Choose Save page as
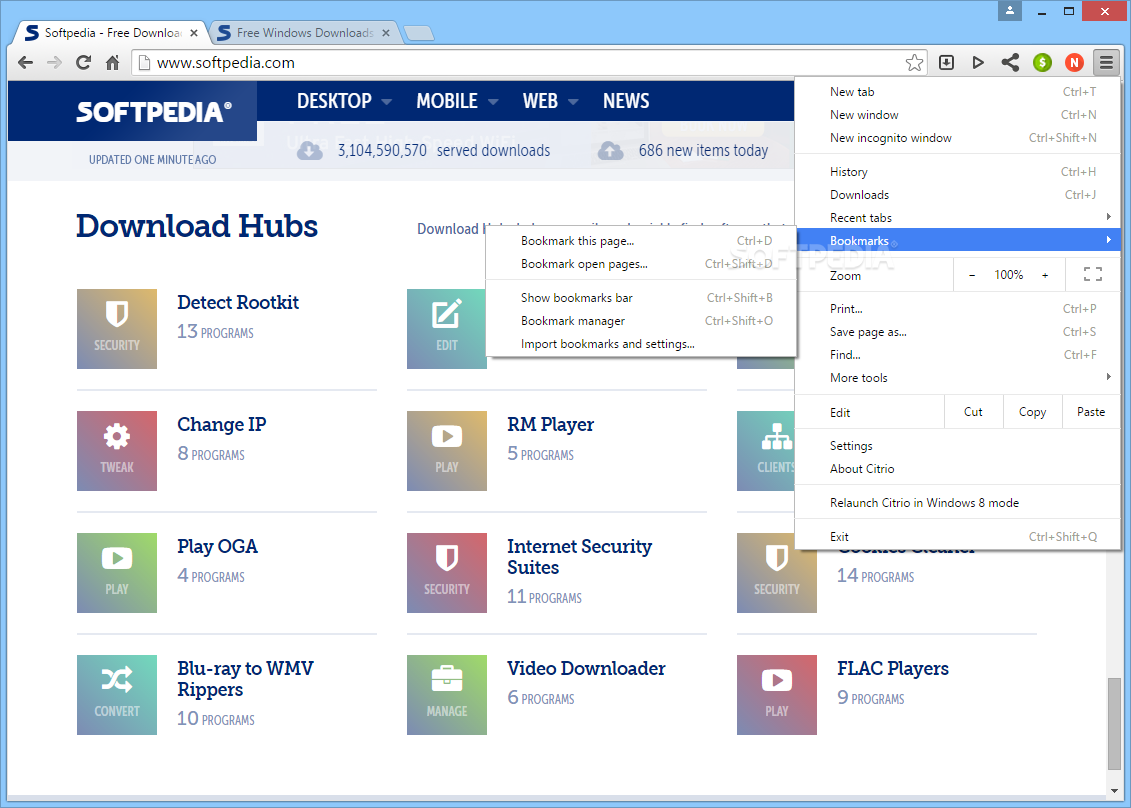This screenshot has width=1131, height=808. pyautogui.click(x=958, y=332)
